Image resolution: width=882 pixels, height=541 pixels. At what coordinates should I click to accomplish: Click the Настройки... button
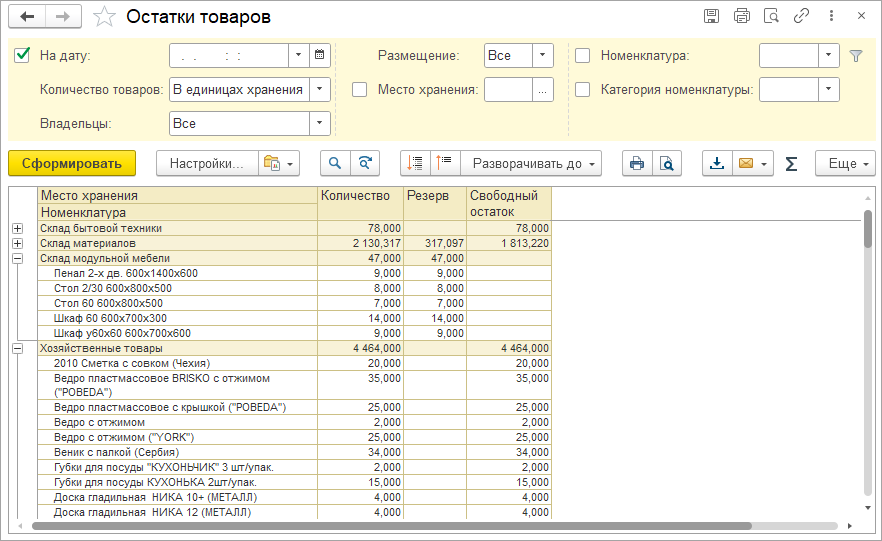pos(206,163)
